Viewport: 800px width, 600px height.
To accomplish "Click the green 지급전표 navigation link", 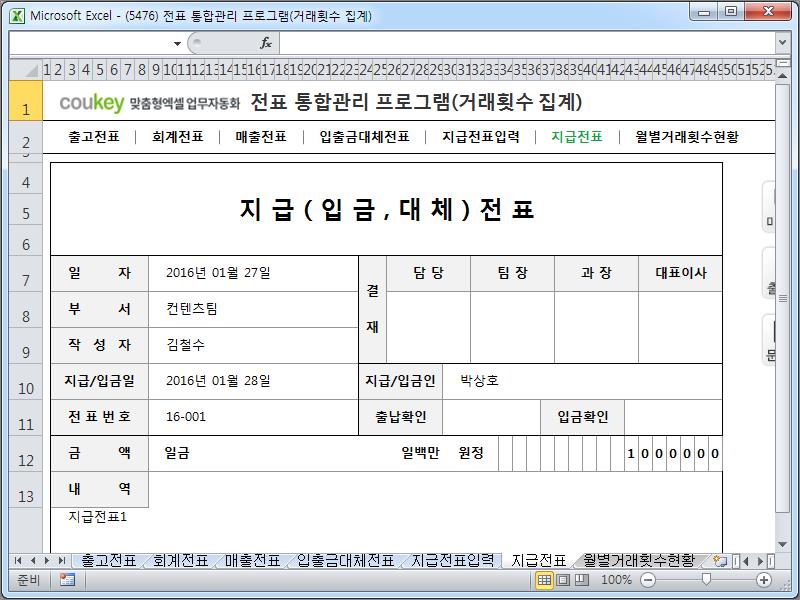I will coord(577,137).
